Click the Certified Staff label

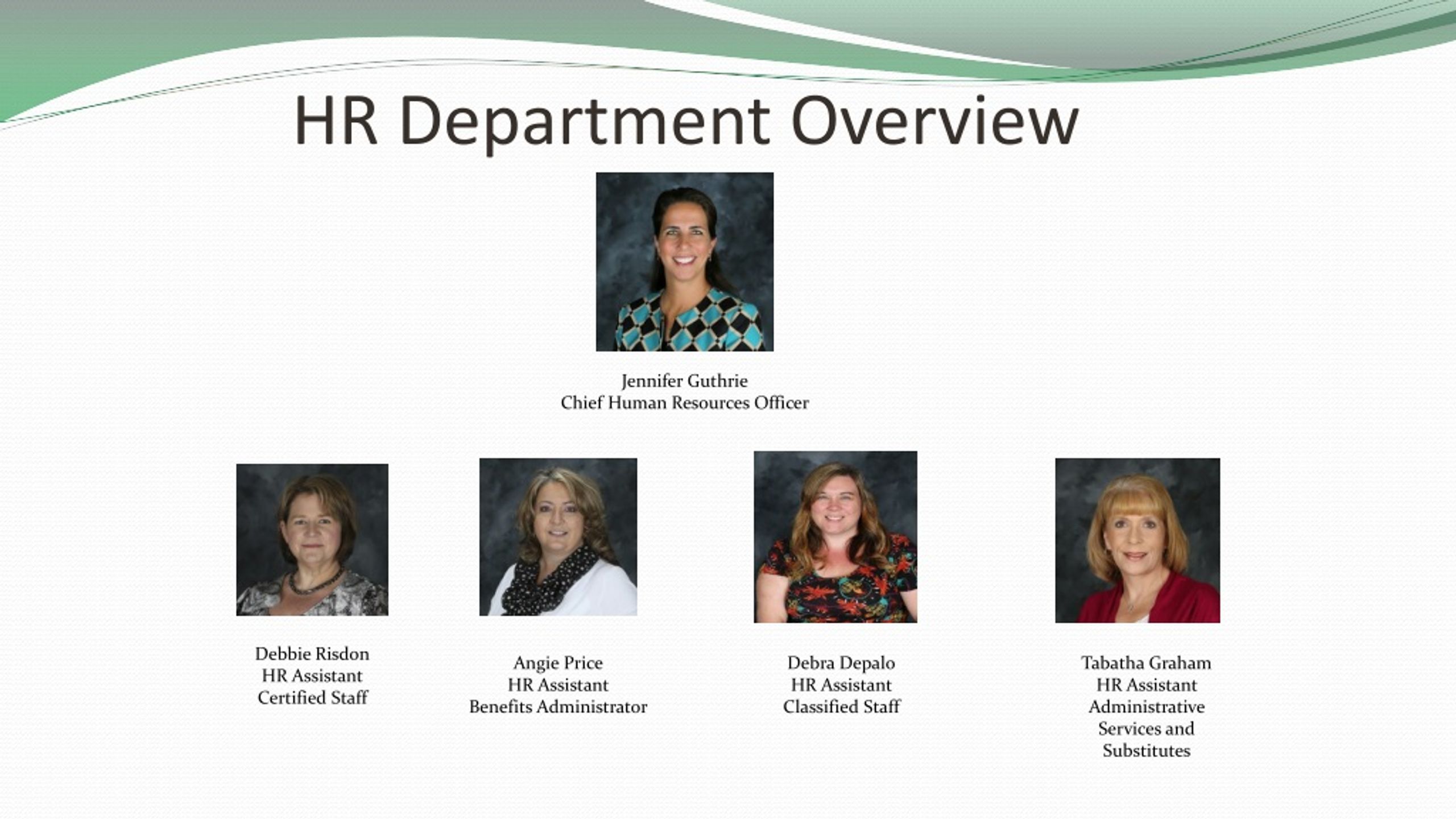[x=312, y=697]
